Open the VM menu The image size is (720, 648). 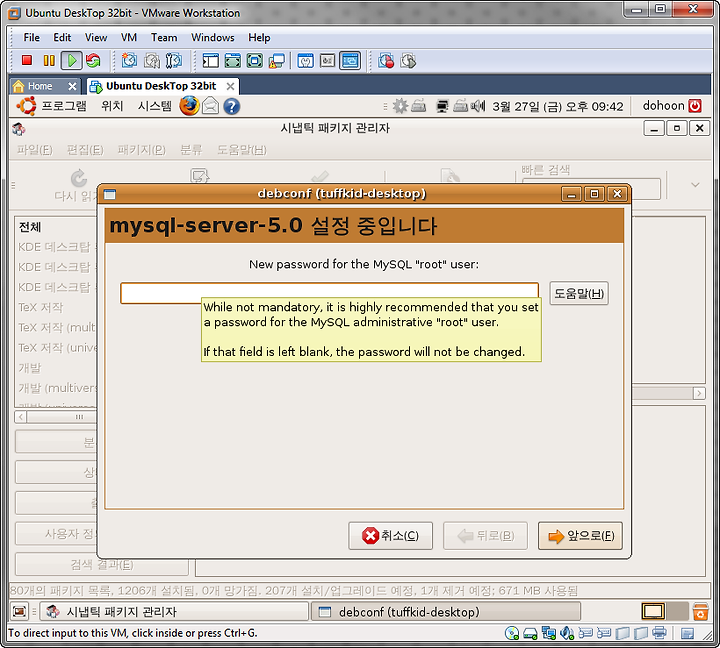click(x=129, y=38)
